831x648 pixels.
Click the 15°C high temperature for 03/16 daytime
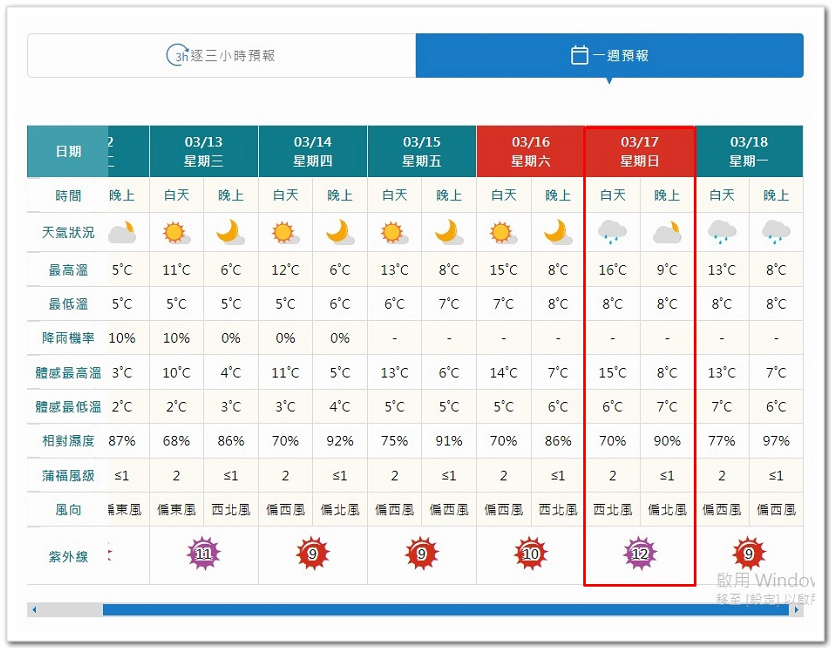click(503, 270)
